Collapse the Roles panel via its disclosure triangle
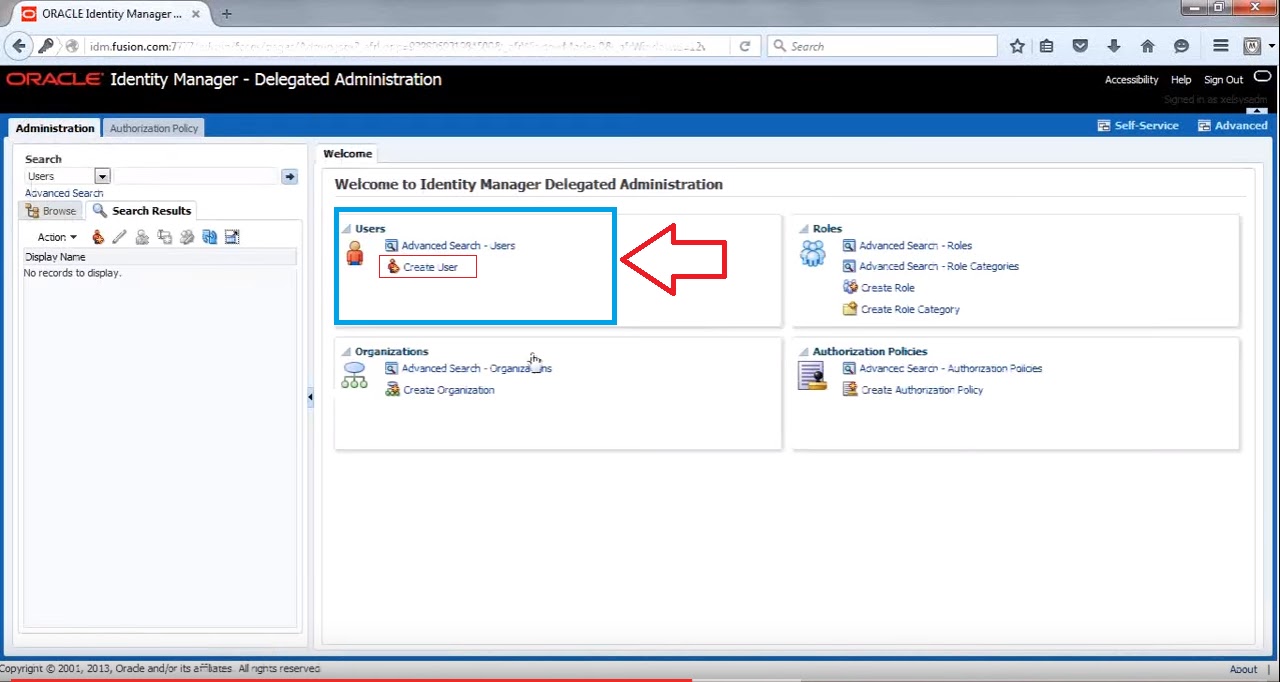Image resolution: width=1280 pixels, height=682 pixels. (x=805, y=228)
